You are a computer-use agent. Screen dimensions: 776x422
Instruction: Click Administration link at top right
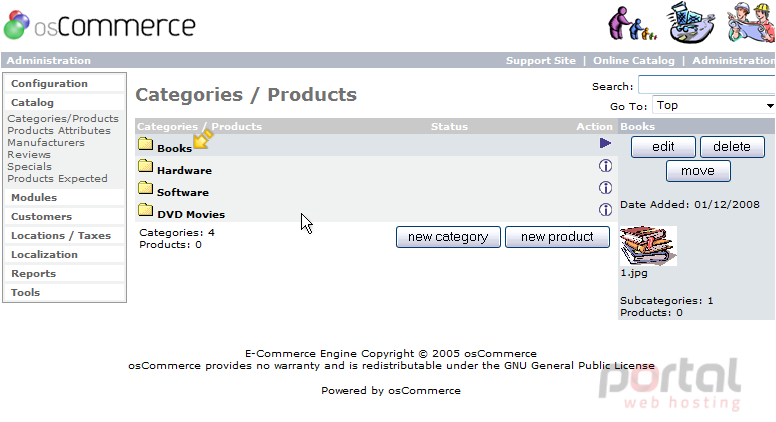click(733, 61)
